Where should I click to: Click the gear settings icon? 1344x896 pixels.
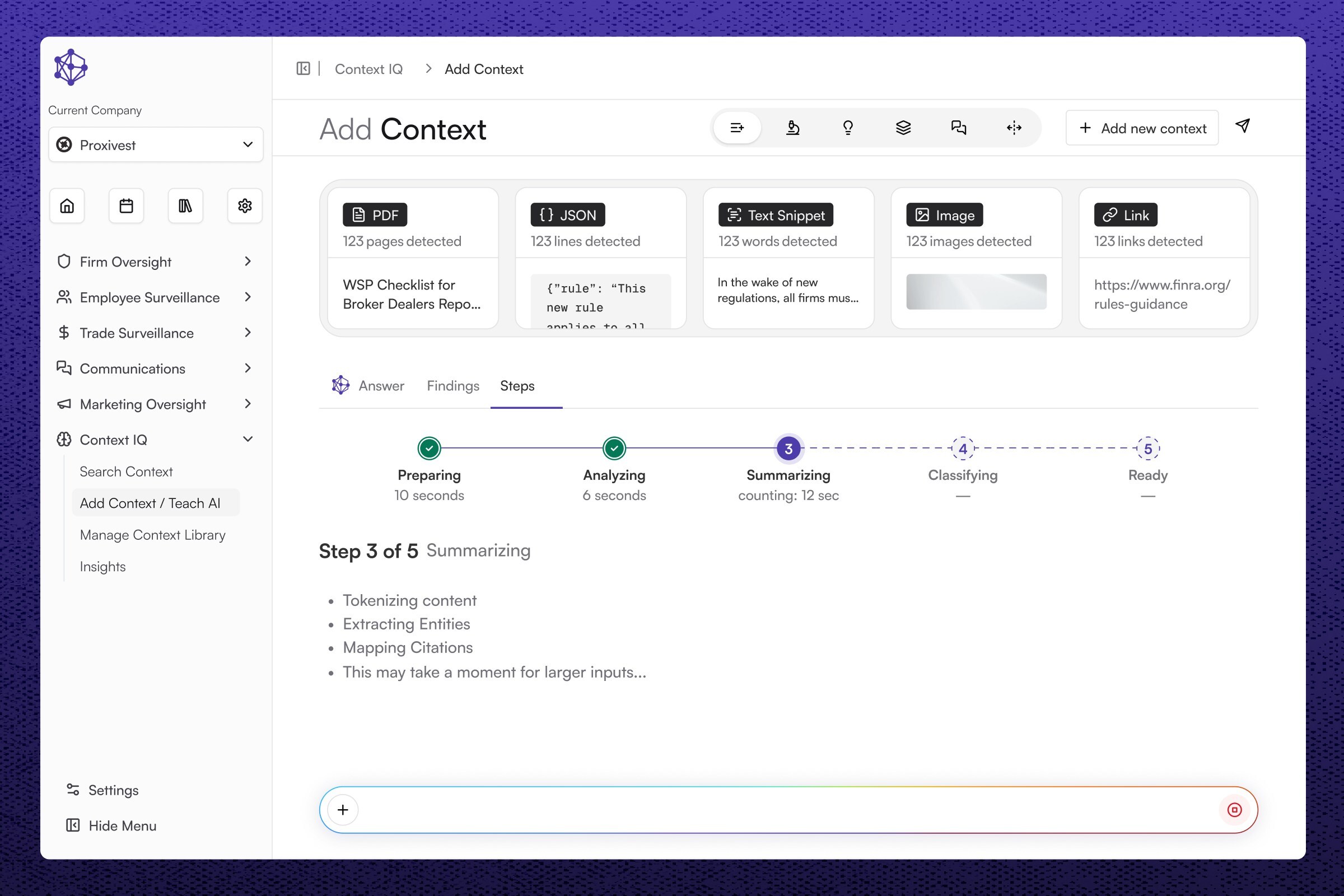(245, 206)
